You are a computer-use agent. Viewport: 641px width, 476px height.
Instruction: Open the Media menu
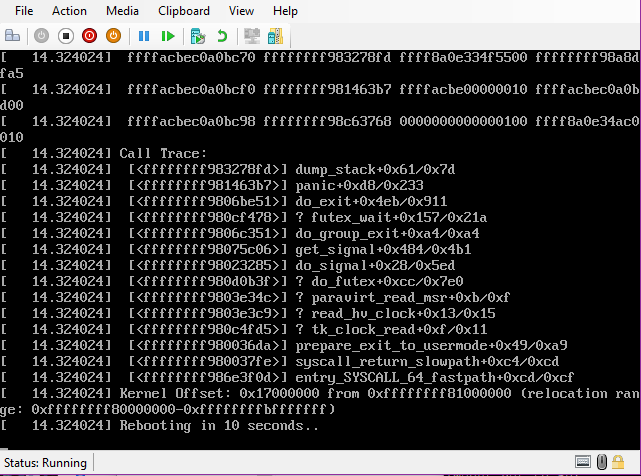click(122, 11)
